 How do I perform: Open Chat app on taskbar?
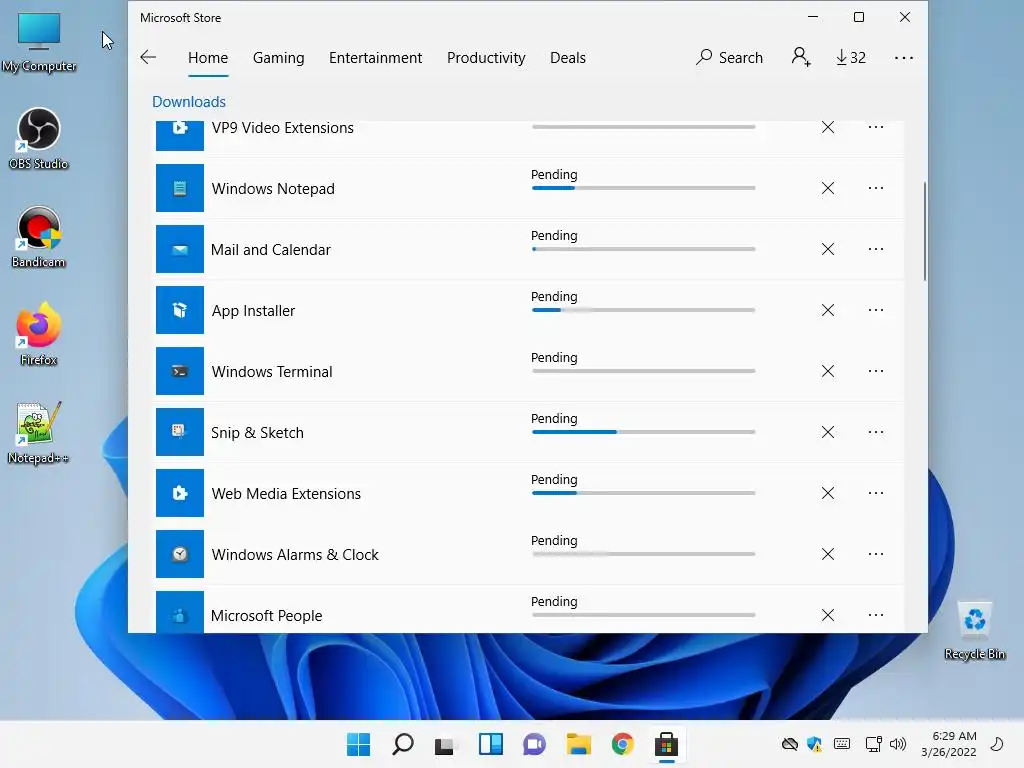[x=534, y=744]
